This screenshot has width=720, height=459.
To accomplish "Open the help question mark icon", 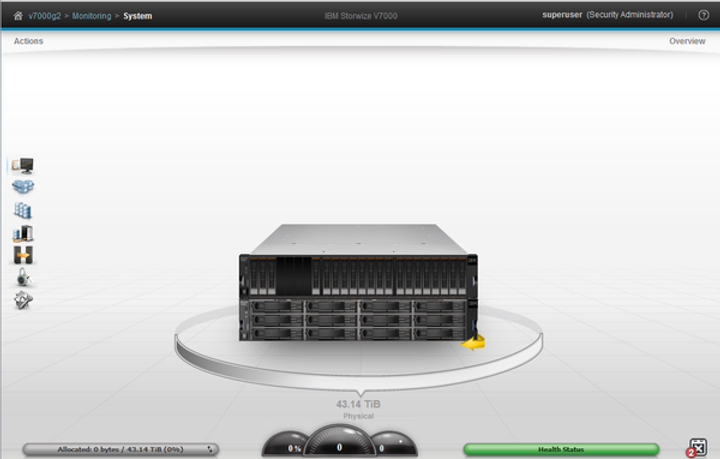I will 703,15.
